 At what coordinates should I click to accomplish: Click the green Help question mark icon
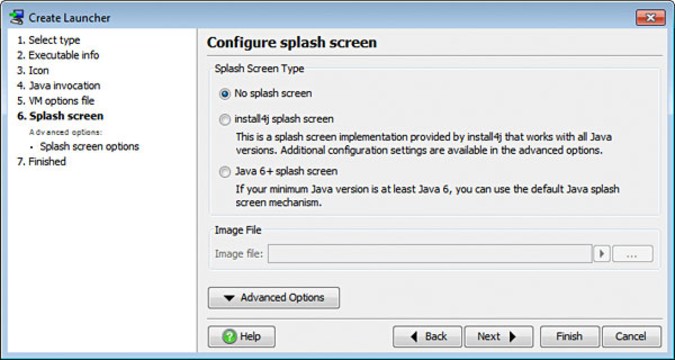(229, 337)
